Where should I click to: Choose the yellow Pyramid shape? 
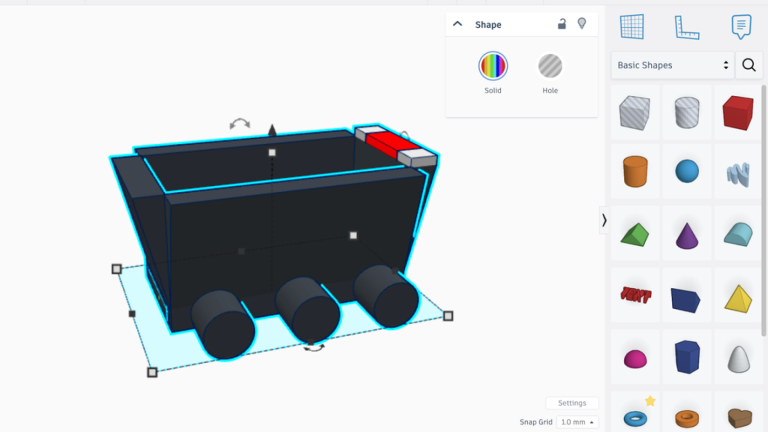(x=738, y=297)
